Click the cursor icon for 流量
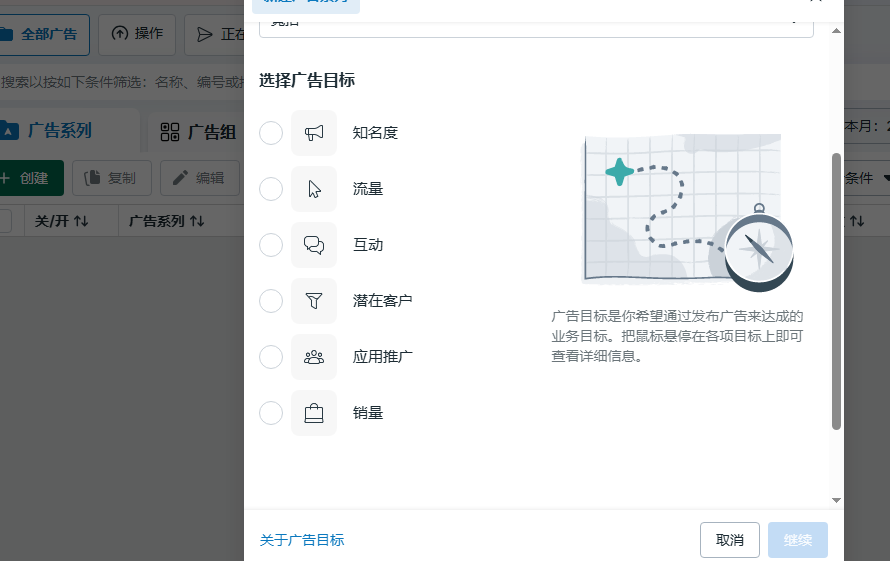 pyautogui.click(x=314, y=189)
